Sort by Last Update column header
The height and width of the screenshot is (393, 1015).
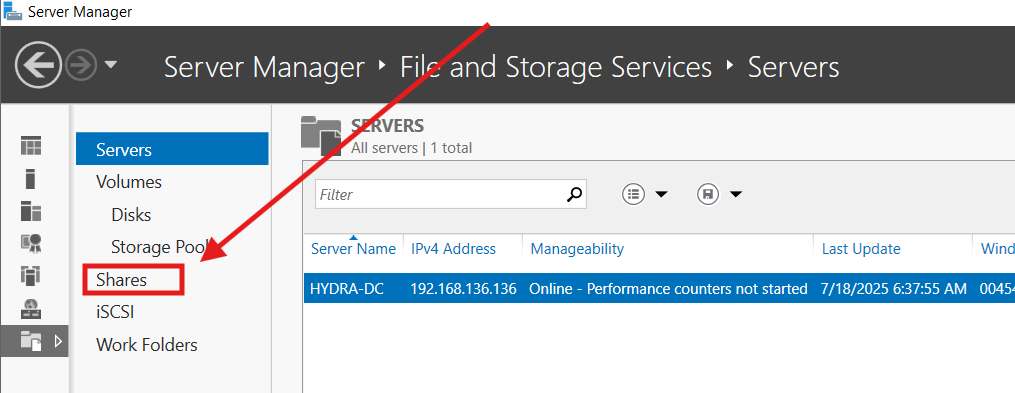[x=861, y=249]
